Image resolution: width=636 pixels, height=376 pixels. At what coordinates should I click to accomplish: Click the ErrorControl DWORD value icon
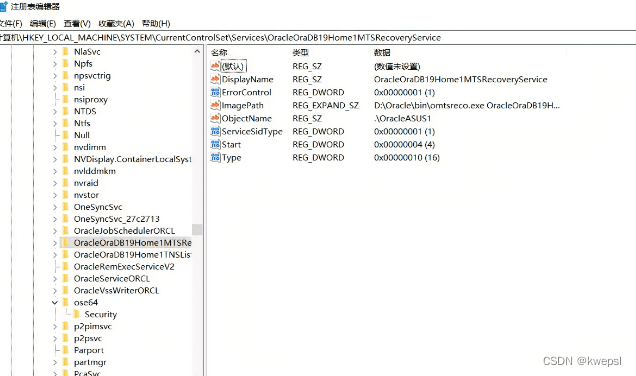tap(215, 92)
